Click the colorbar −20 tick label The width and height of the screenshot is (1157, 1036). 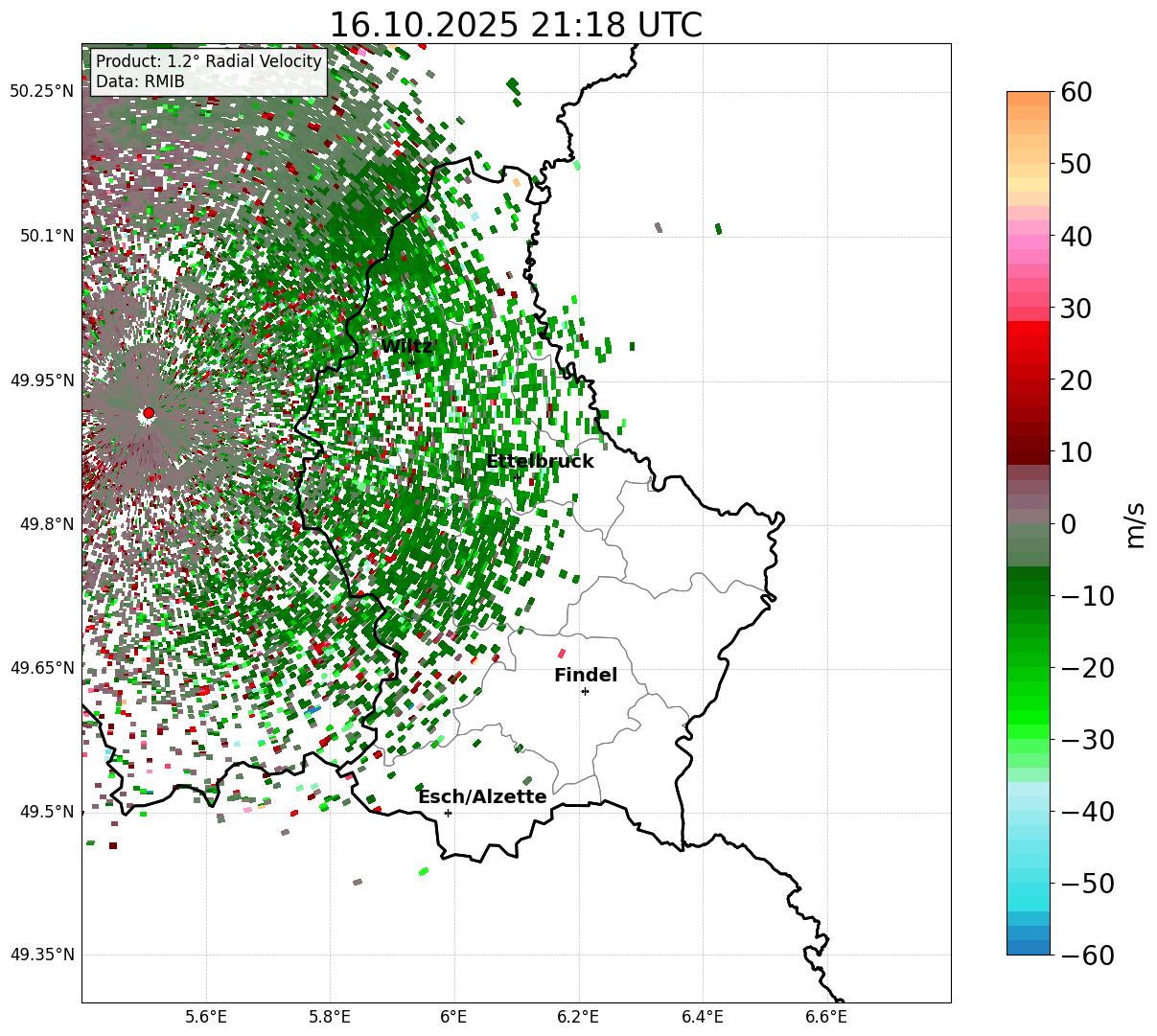click(1087, 668)
